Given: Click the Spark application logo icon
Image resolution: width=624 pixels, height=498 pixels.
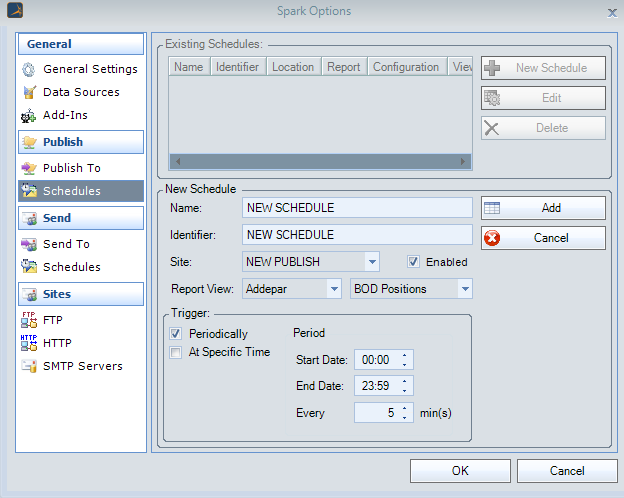Looking at the screenshot, I should click(15, 10).
